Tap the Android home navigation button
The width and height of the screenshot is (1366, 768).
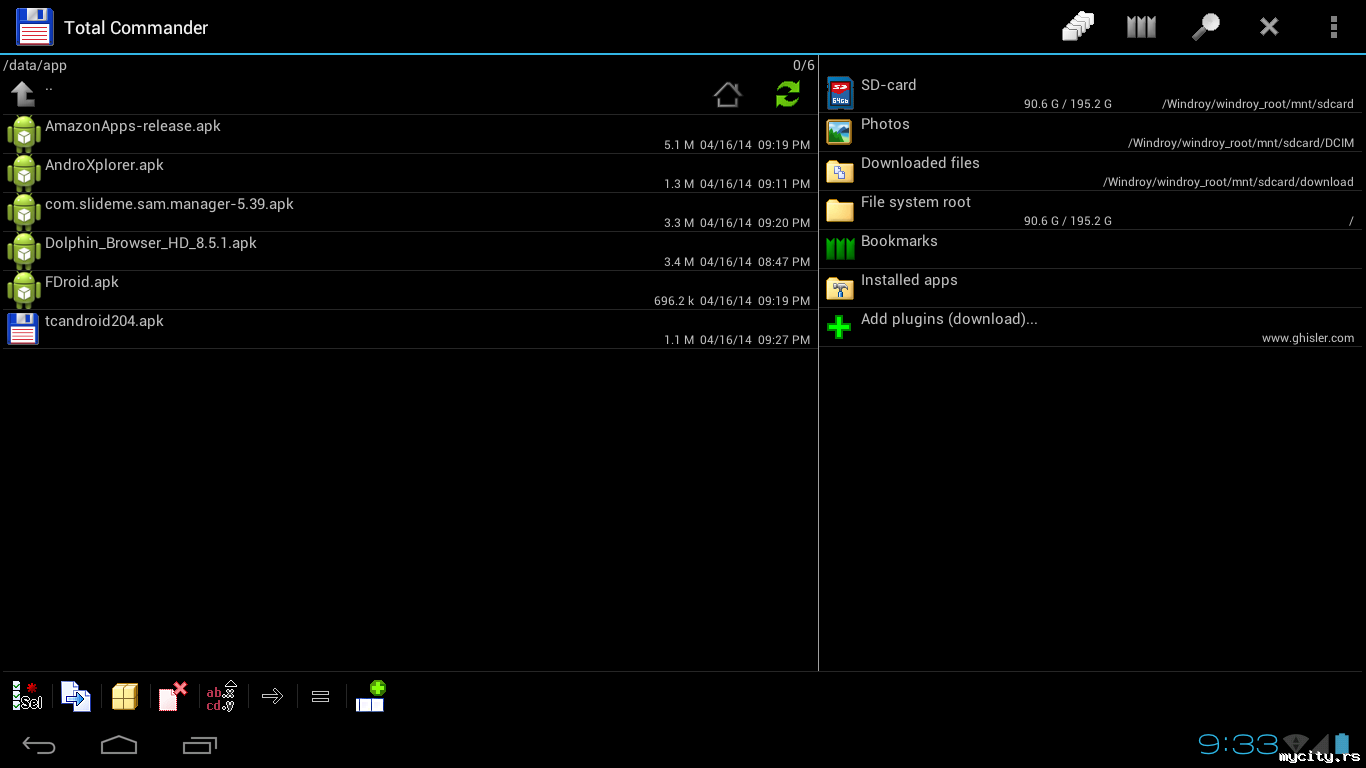click(x=119, y=745)
